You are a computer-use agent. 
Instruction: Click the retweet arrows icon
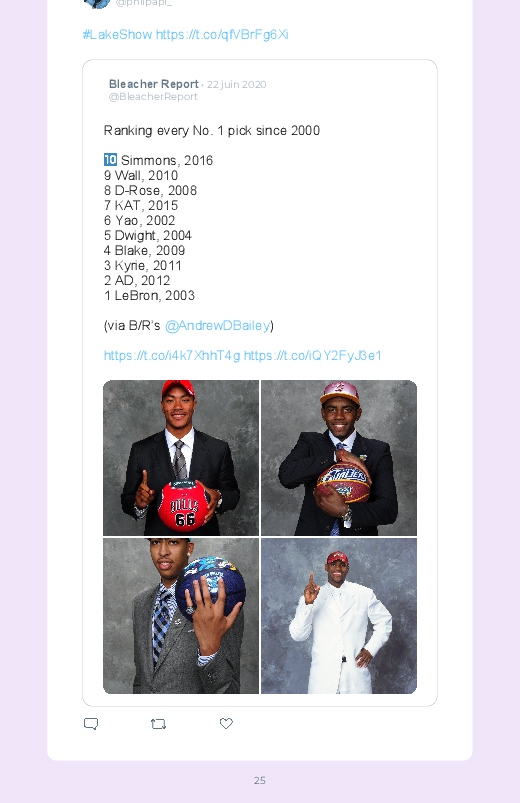(158, 724)
